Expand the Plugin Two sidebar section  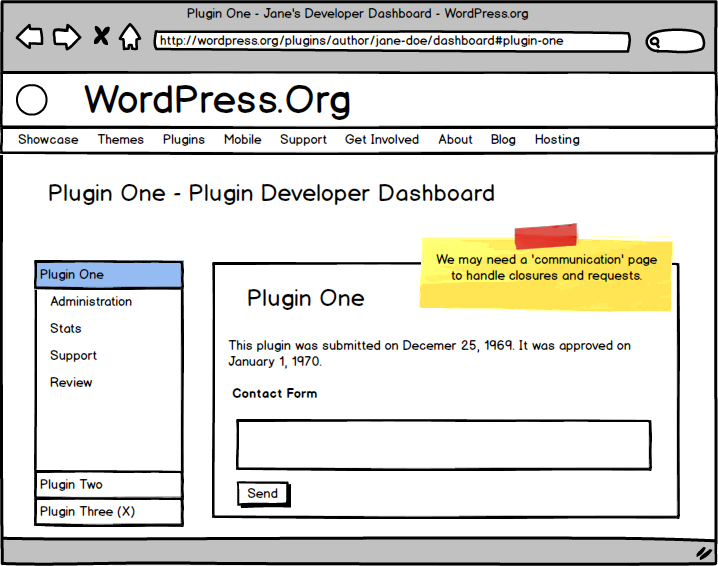109,485
